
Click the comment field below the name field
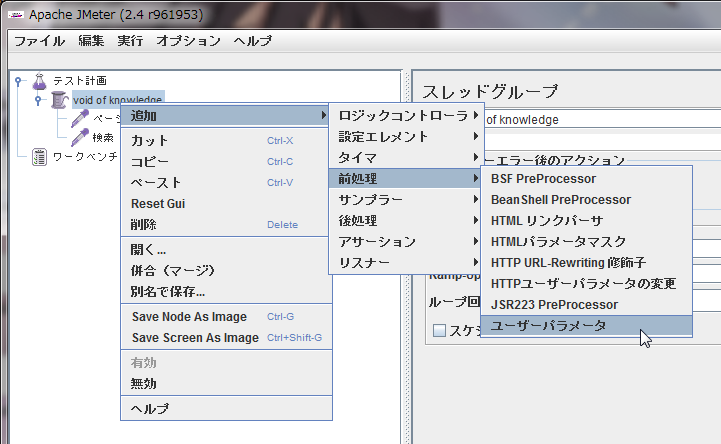click(x=603, y=141)
